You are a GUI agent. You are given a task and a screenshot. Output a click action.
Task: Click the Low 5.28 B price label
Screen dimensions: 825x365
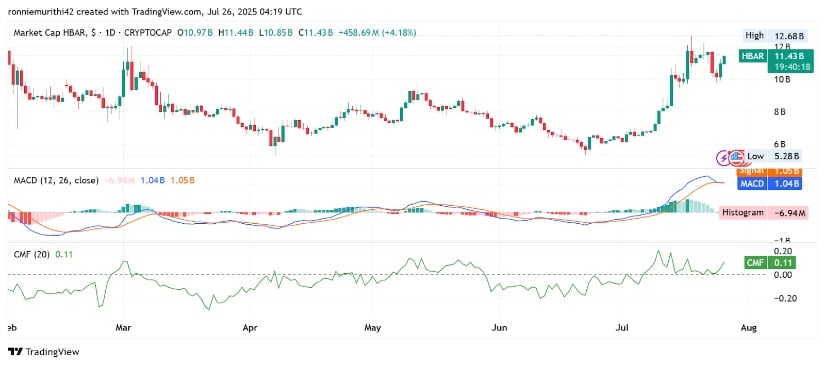click(773, 156)
